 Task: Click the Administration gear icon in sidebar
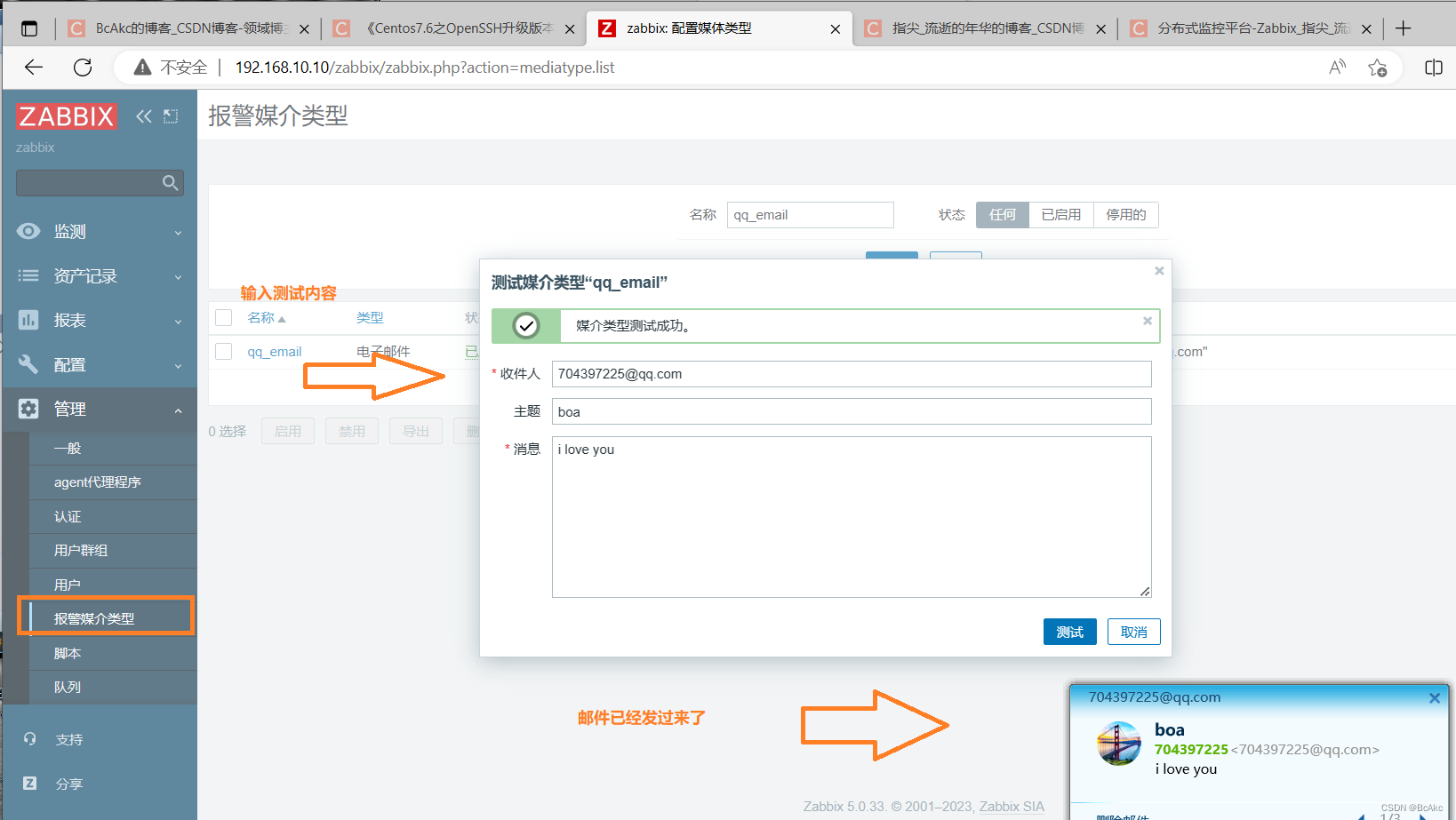[28, 409]
